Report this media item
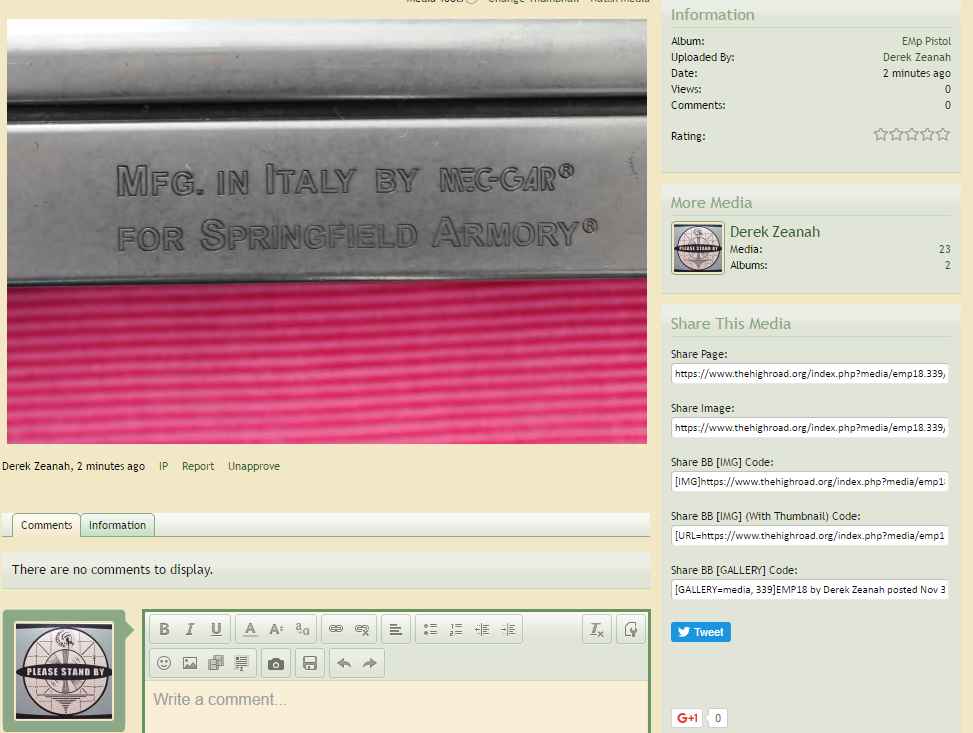973x733 pixels. 198,466
